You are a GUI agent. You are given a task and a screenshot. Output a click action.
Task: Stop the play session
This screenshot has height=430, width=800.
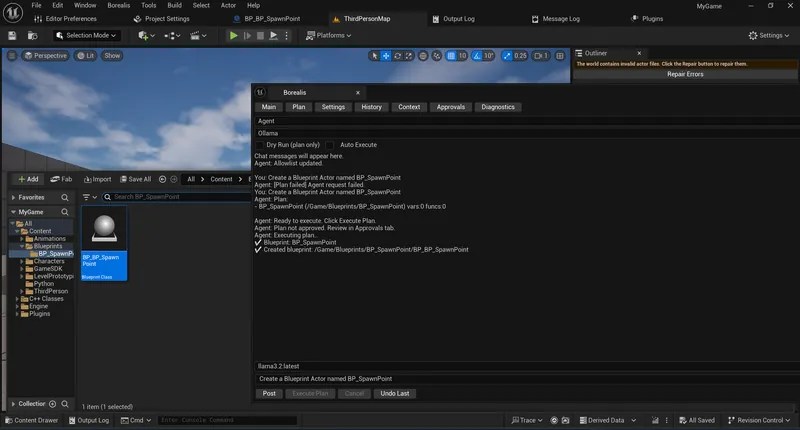[260, 36]
